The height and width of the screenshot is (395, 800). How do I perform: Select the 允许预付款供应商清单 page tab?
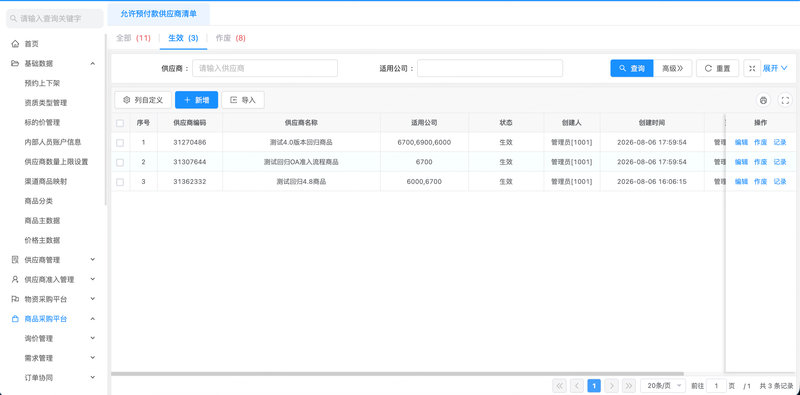[159, 14]
